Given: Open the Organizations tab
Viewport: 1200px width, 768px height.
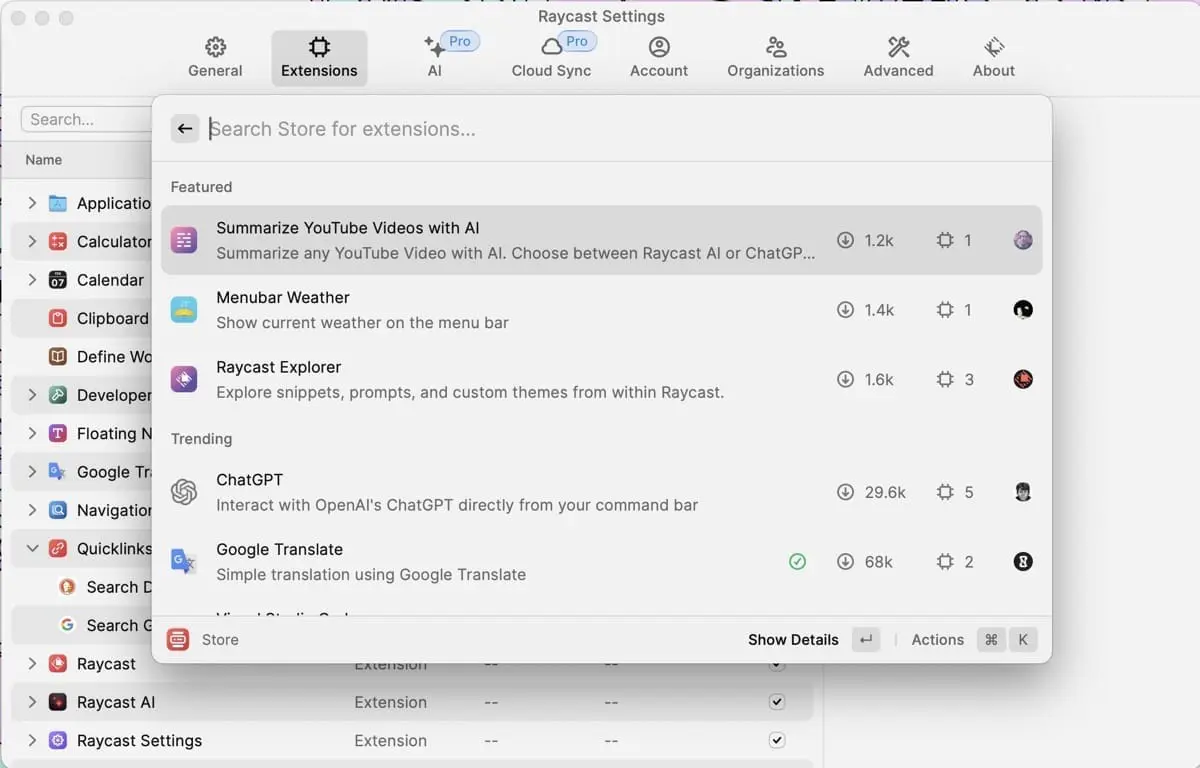Looking at the screenshot, I should tap(776, 58).
